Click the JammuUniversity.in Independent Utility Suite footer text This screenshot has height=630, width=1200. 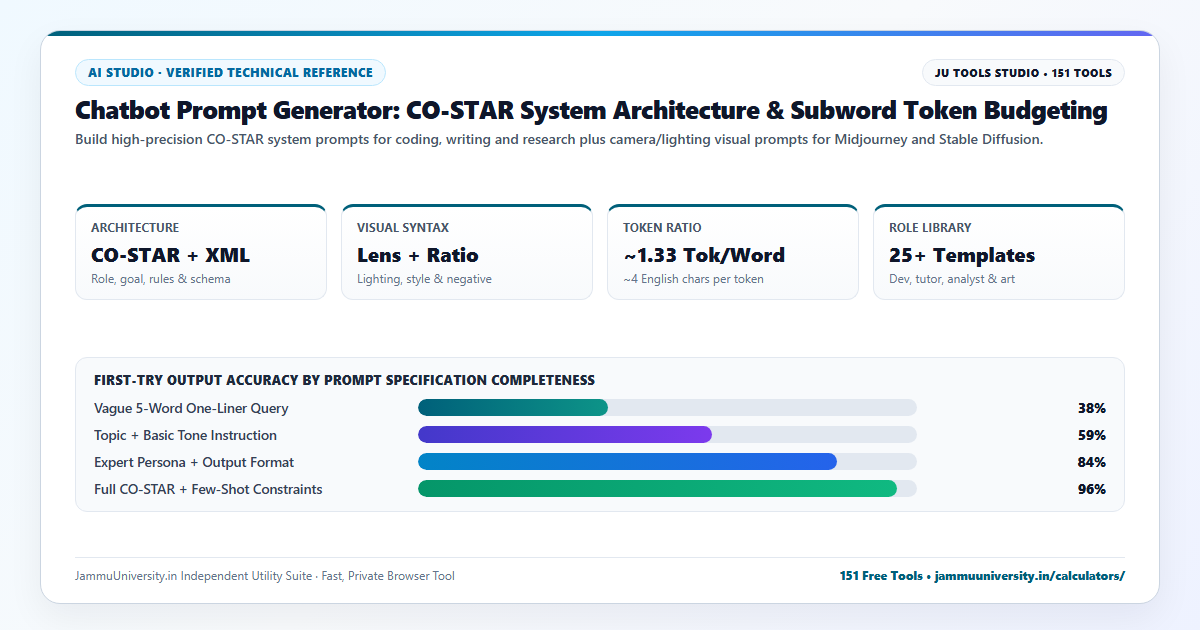pos(264,576)
